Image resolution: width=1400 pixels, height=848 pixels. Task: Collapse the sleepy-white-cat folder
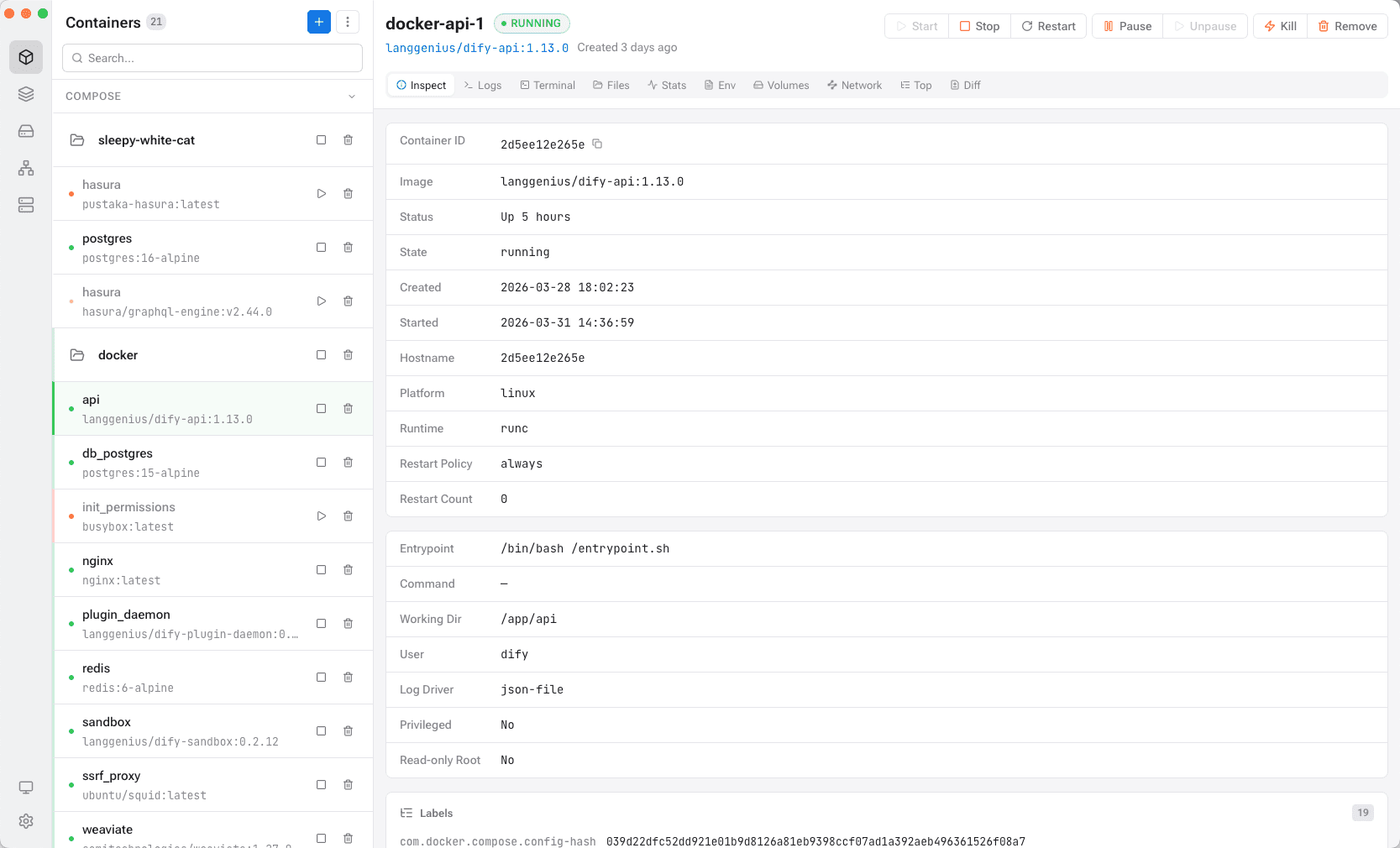[77, 140]
